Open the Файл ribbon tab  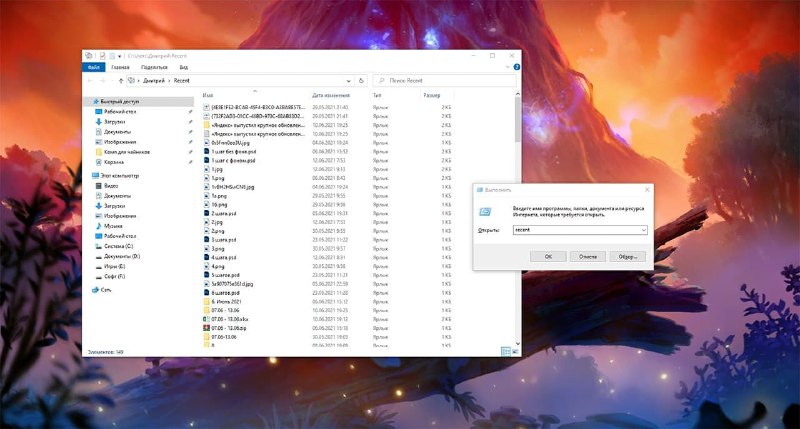(93, 67)
